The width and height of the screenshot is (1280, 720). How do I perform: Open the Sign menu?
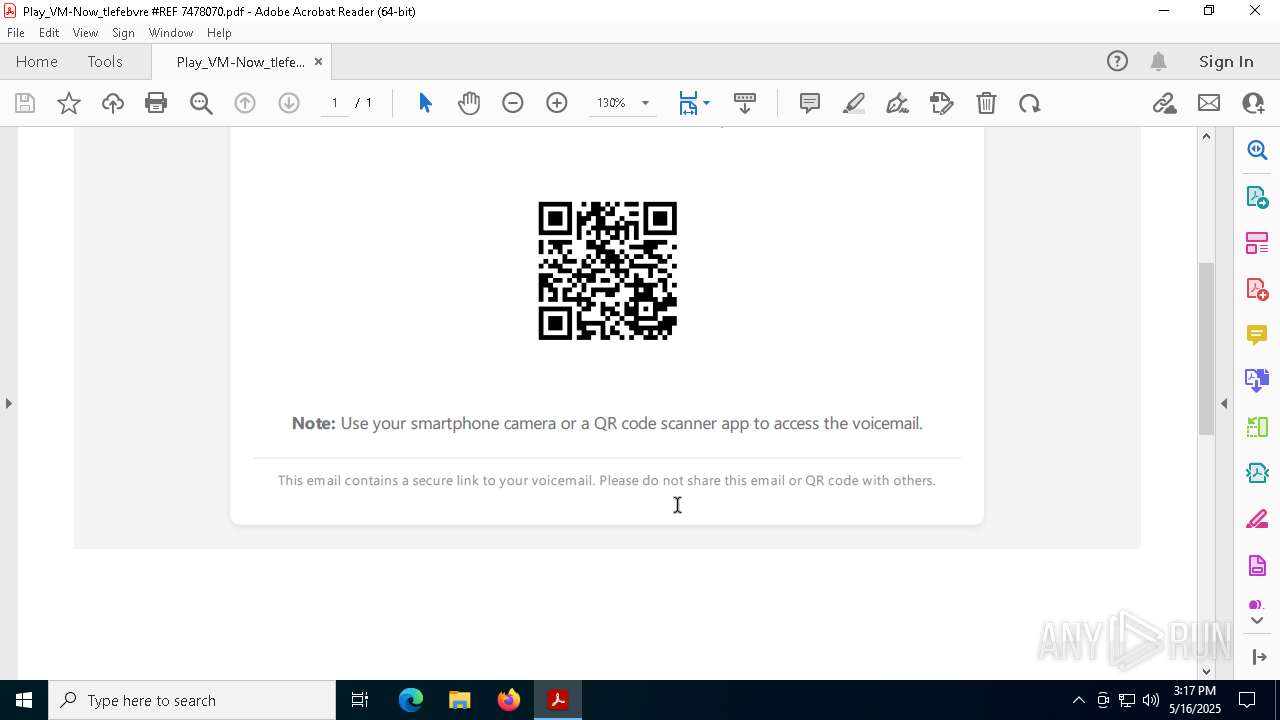[x=123, y=33]
